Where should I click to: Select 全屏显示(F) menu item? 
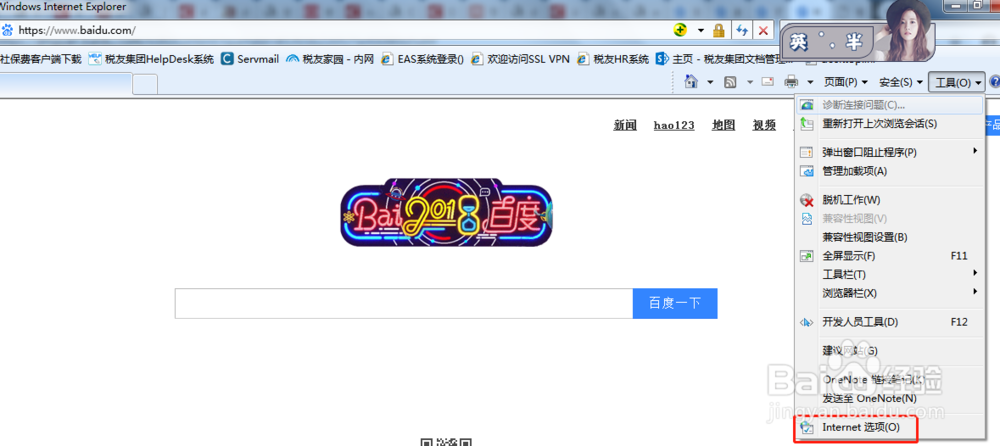pyautogui.click(x=889, y=256)
